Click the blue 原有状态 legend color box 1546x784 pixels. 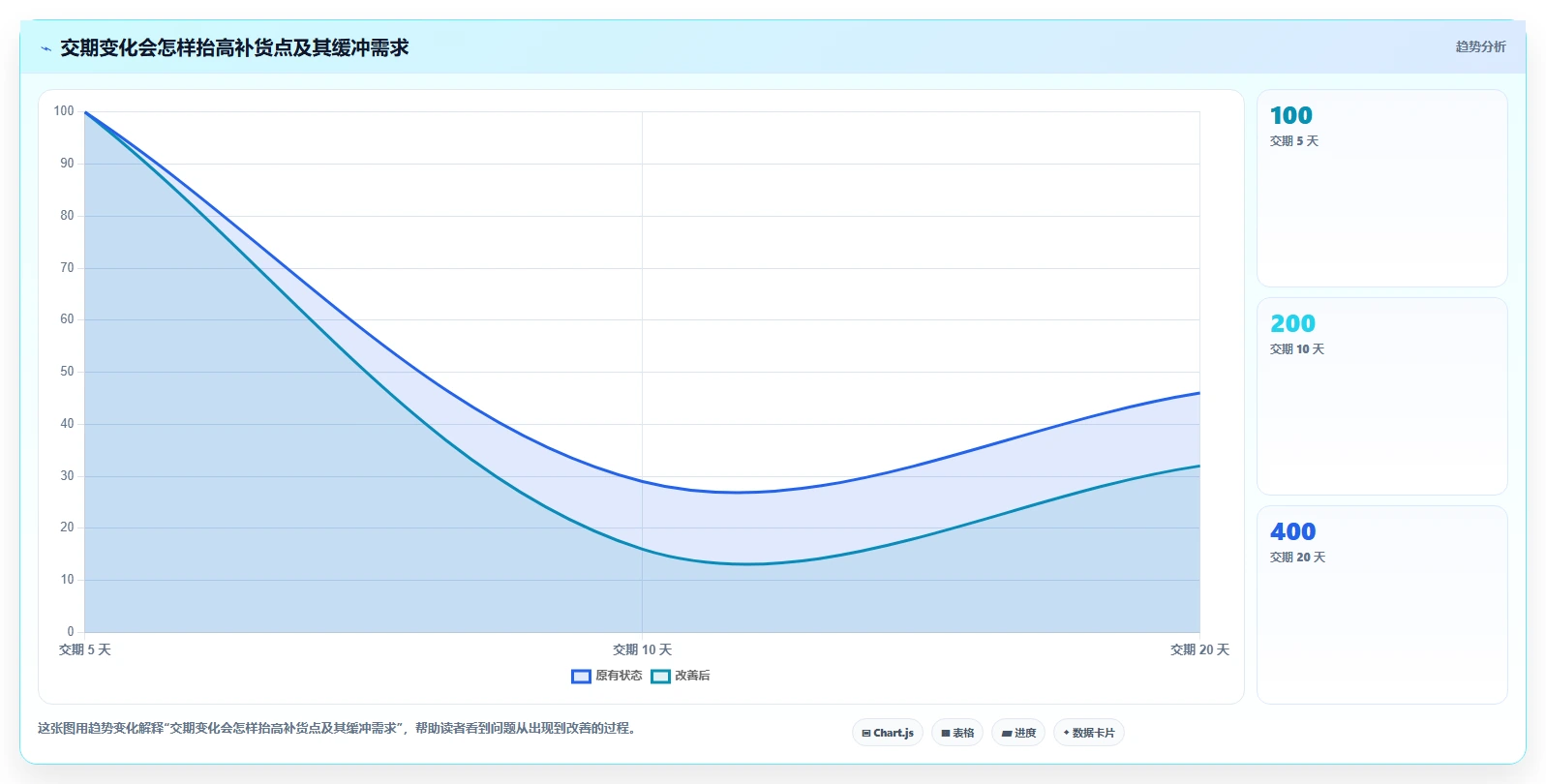pyautogui.click(x=581, y=677)
